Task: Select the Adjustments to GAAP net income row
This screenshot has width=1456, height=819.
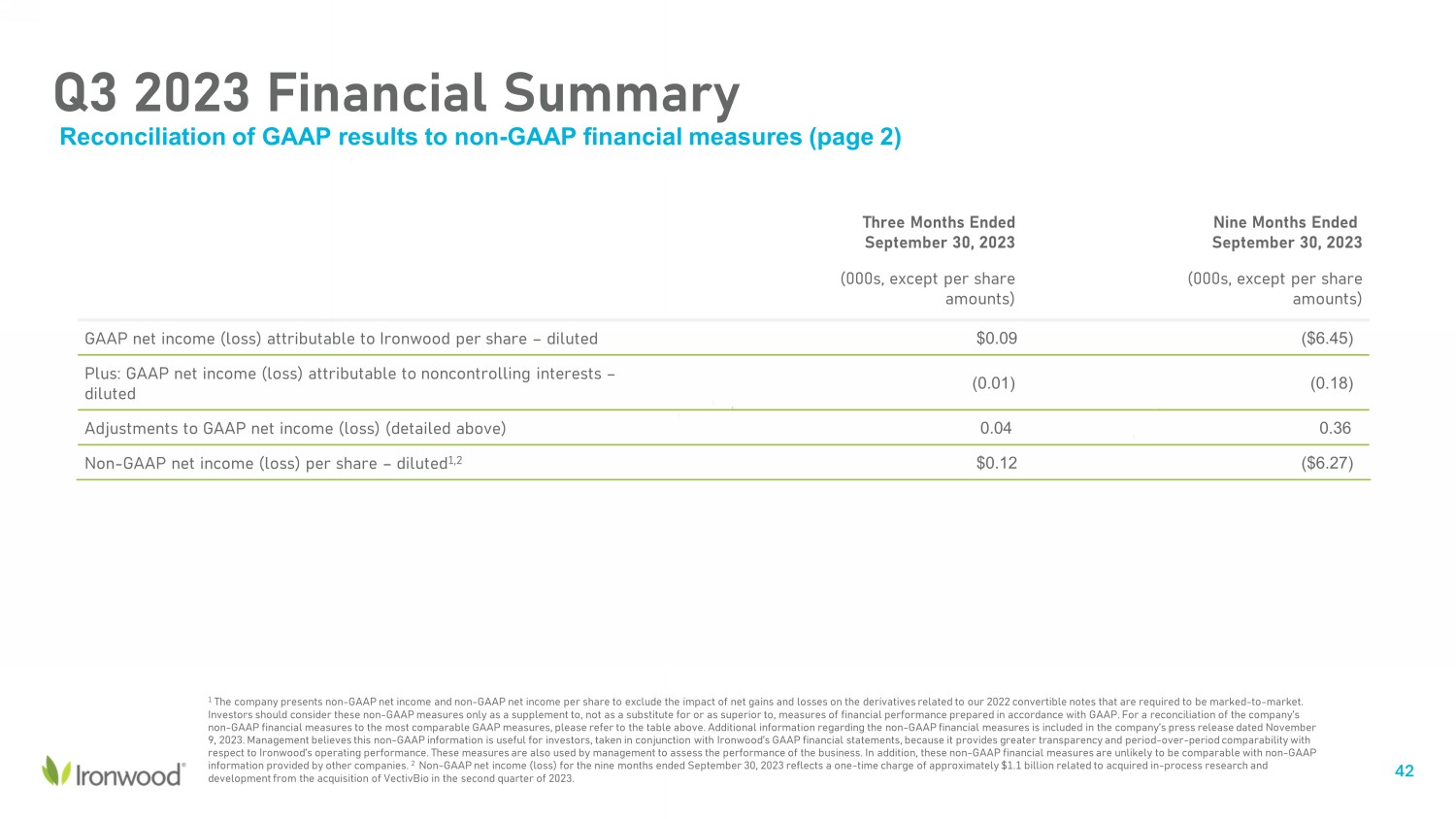Action: (295, 428)
